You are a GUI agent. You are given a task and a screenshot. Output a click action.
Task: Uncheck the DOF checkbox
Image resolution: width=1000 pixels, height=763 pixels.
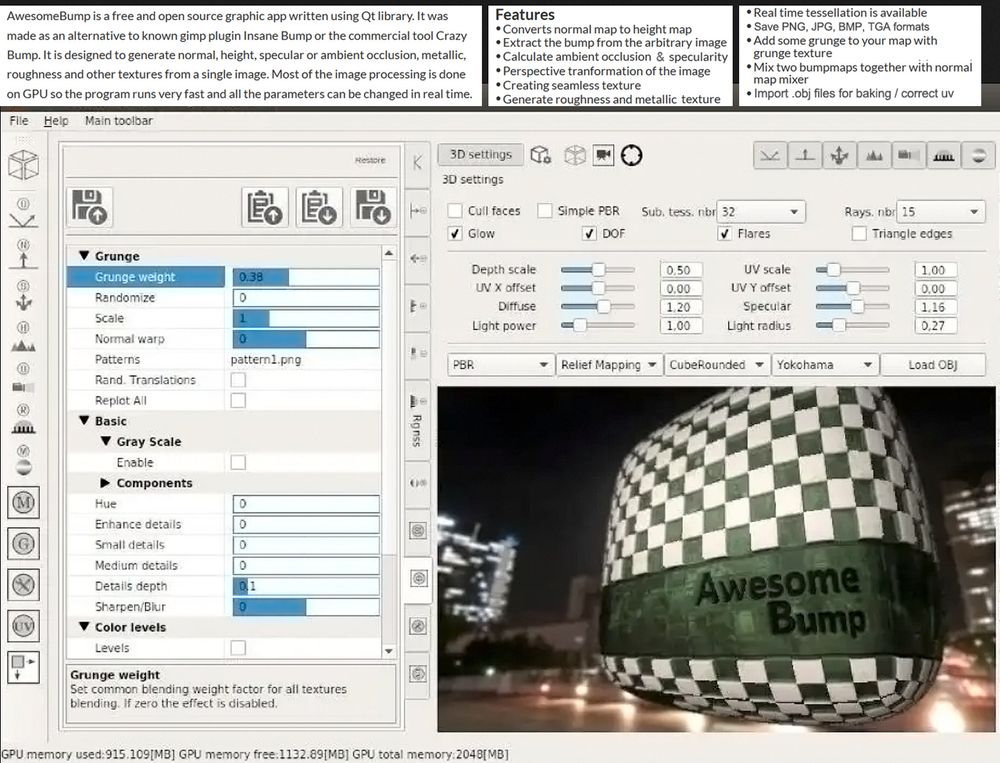(589, 233)
